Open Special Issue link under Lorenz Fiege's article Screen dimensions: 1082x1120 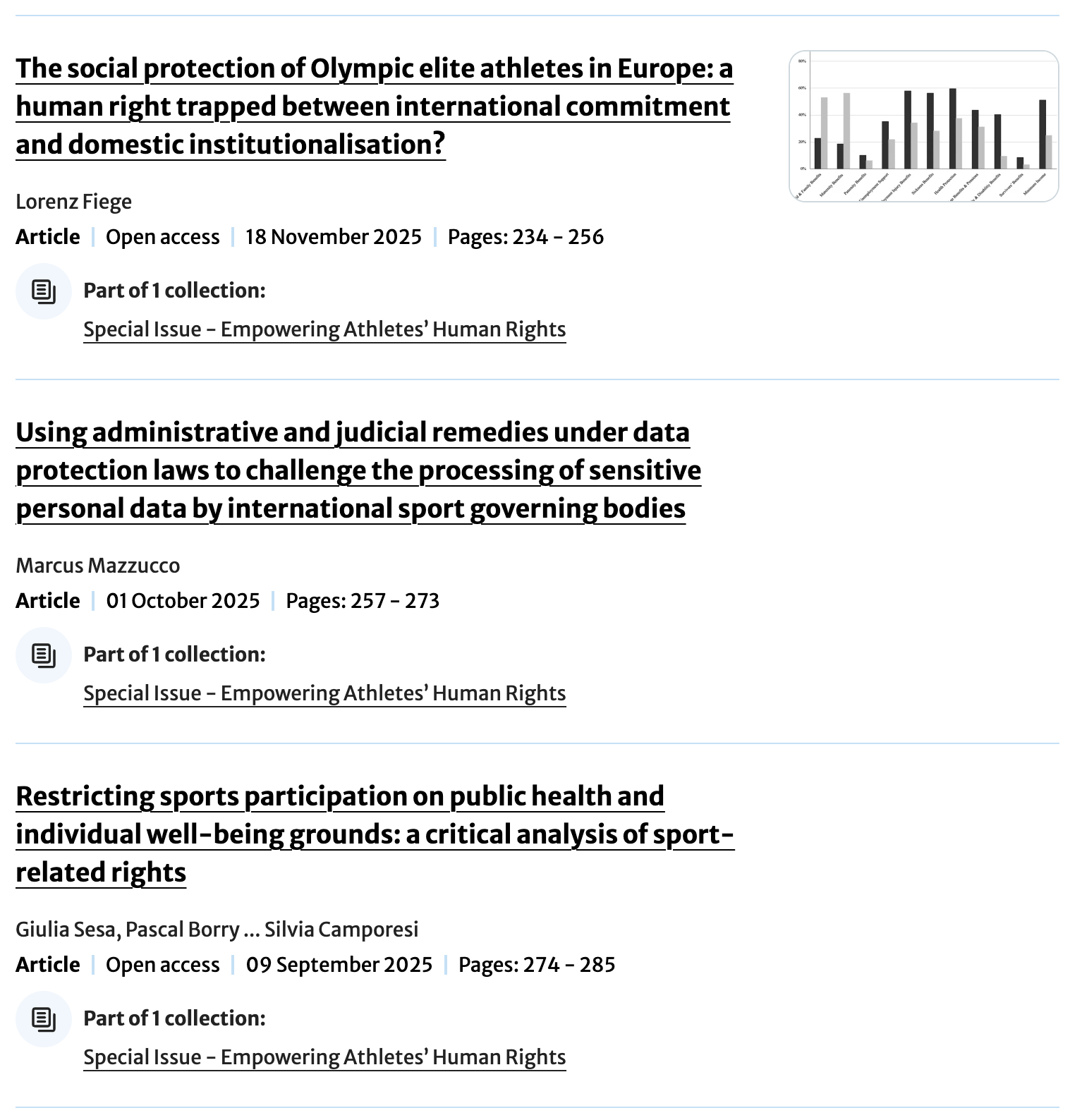point(324,329)
